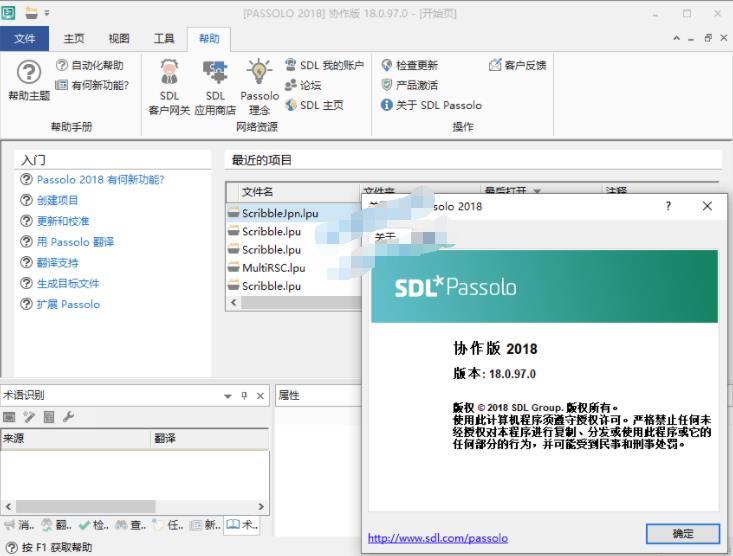Pin the 术语识别 panel
Screen dimensions: 733x556
point(244,396)
